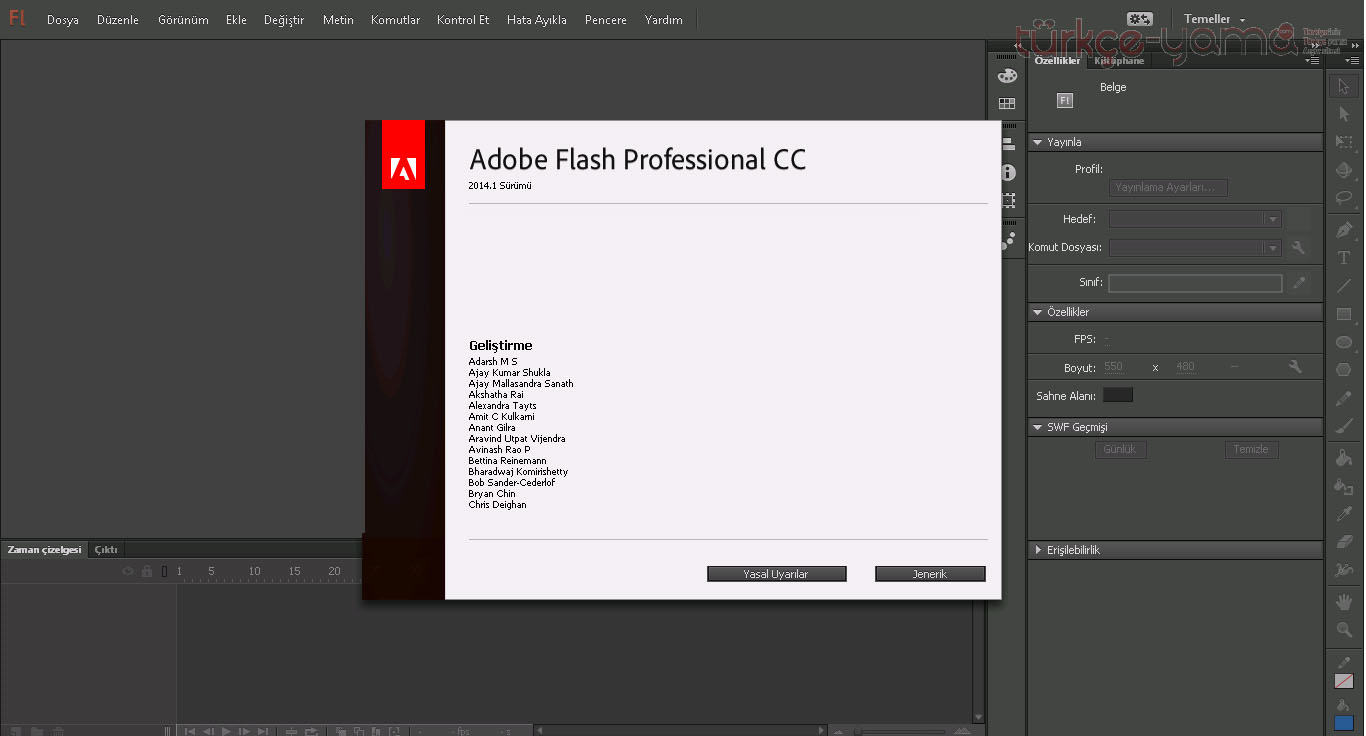Image resolution: width=1366 pixels, height=736 pixels.
Task: Toggle onion skin outlines in timeline footer
Action: click(359, 731)
